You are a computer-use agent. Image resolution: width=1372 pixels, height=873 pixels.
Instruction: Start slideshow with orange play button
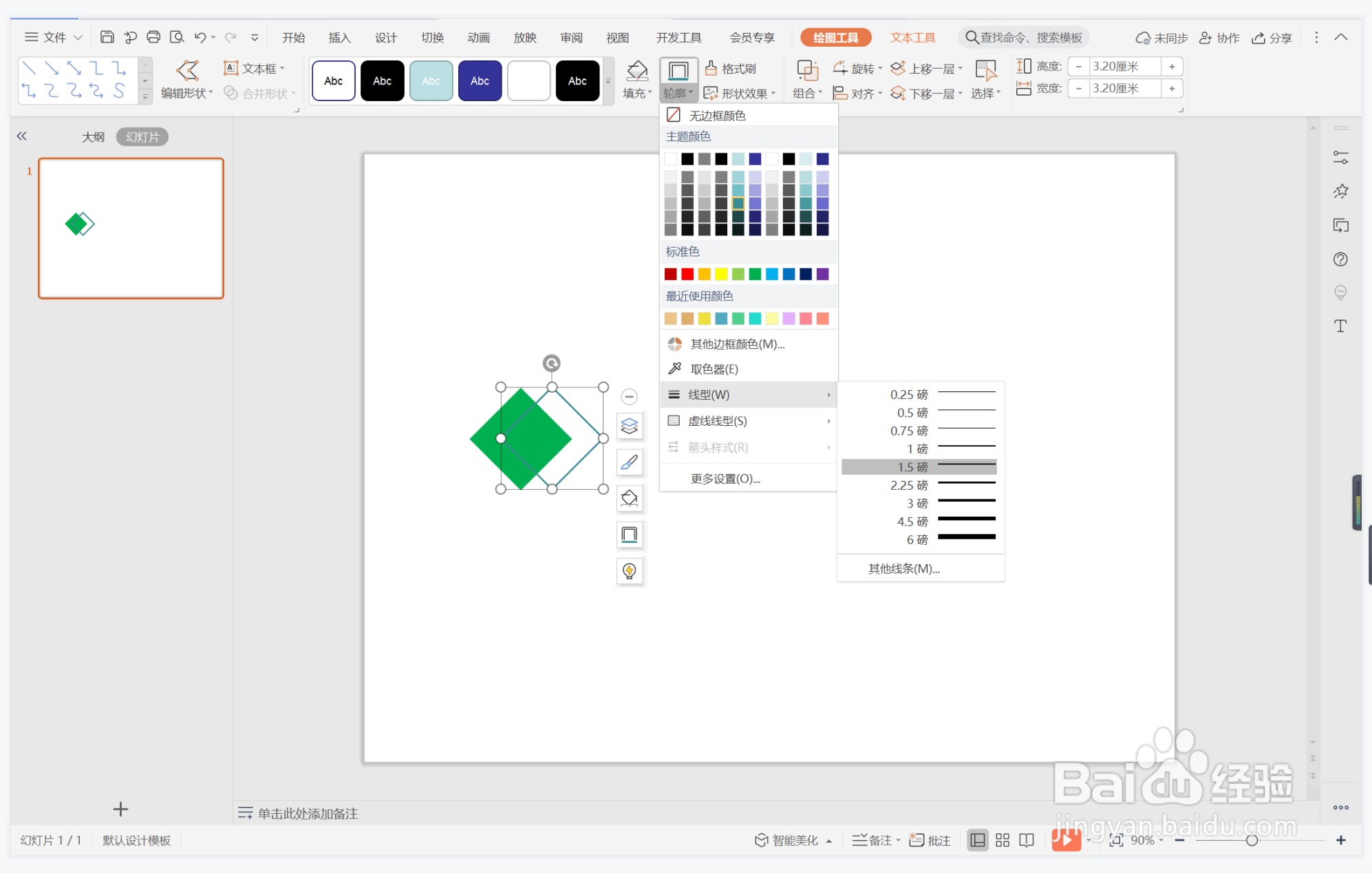tap(1066, 839)
